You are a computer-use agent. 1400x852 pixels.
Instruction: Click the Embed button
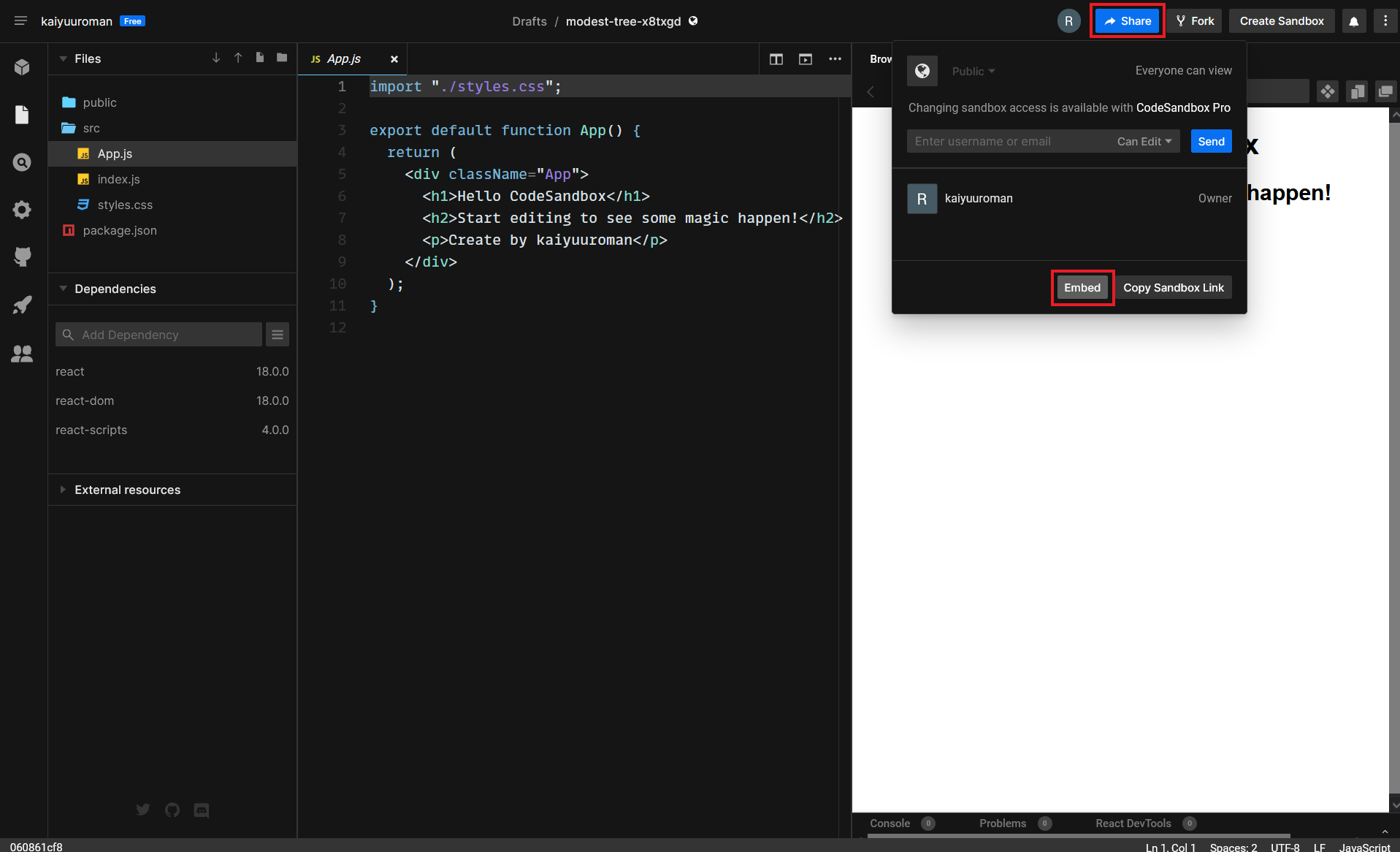(x=1082, y=288)
